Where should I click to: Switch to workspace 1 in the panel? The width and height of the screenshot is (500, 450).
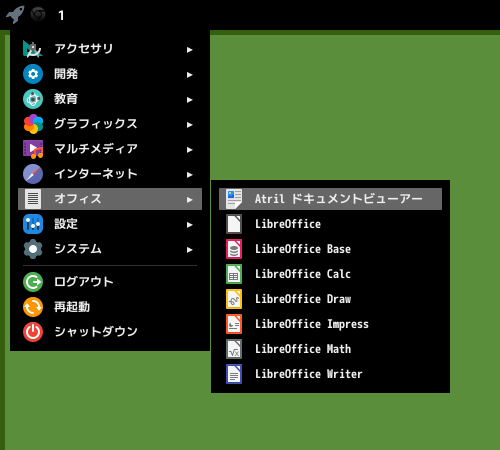(x=61, y=15)
